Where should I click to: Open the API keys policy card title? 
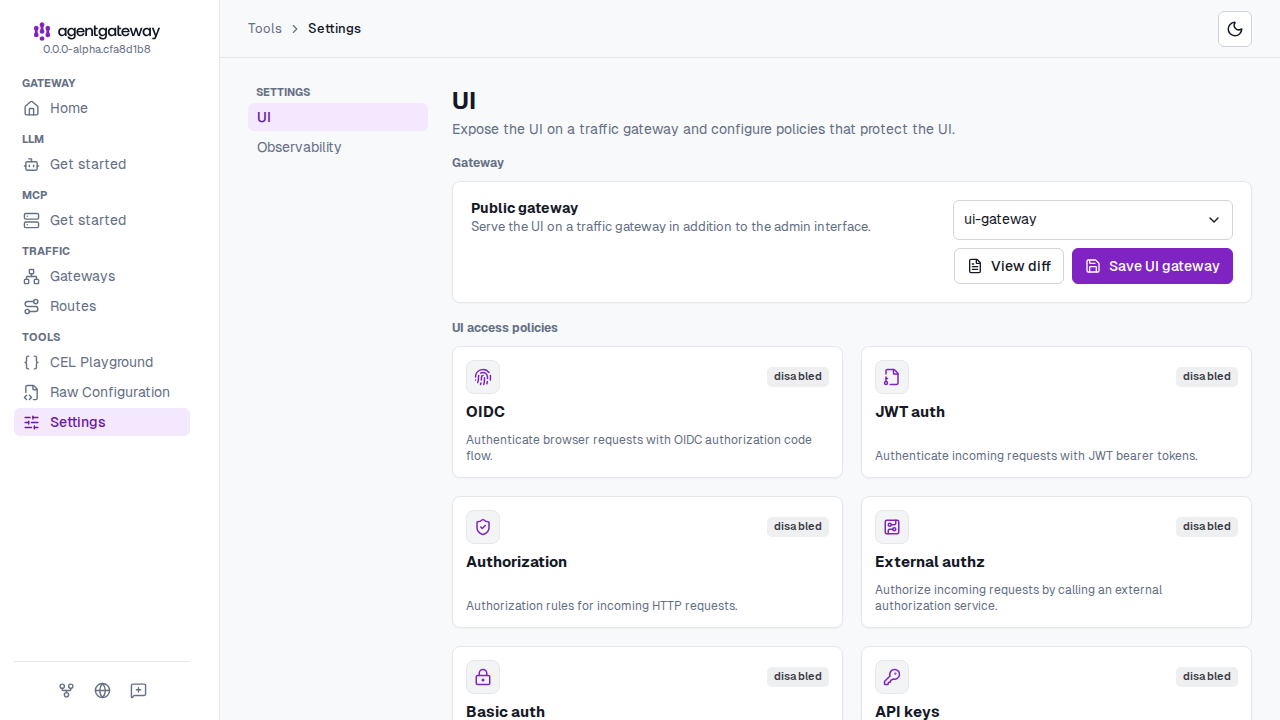pos(906,712)
